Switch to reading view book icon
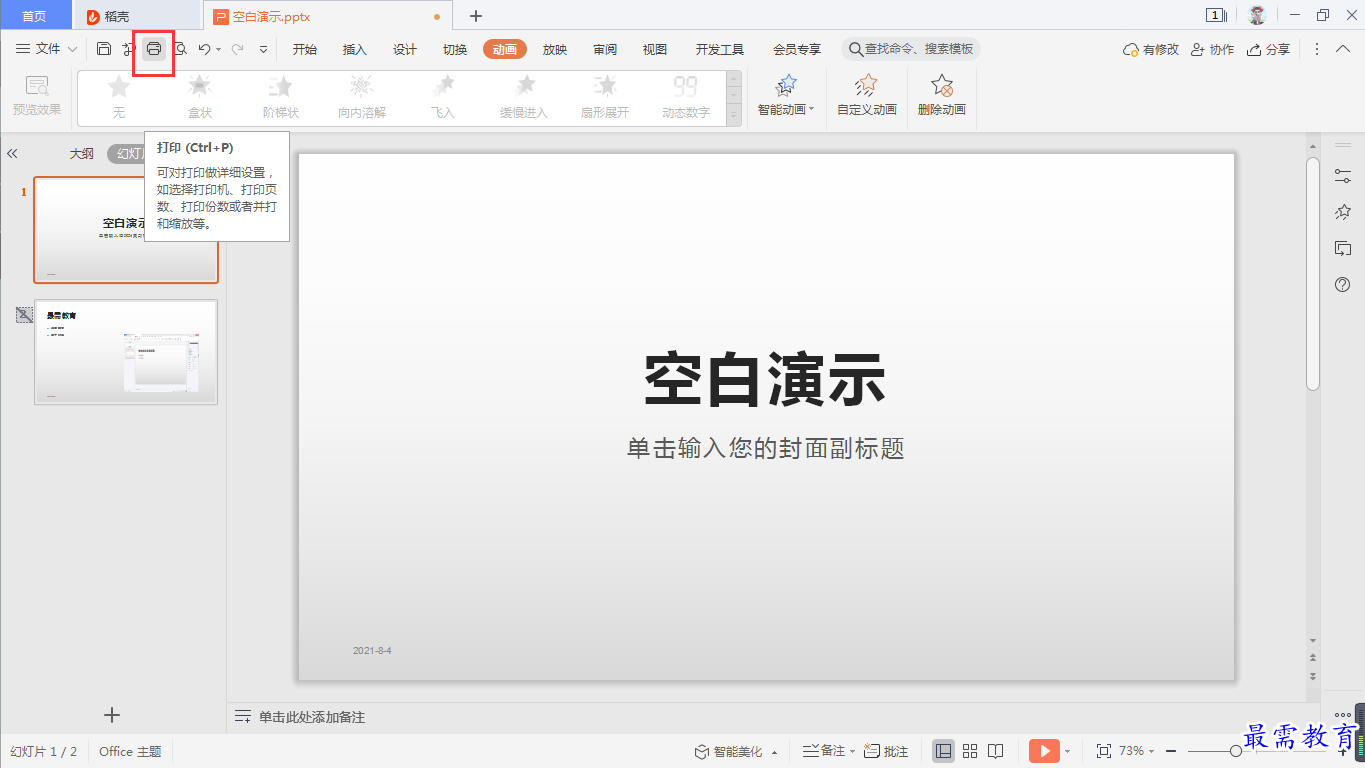This screenshot has width=1365, height=768. click(x=996, y=751)
